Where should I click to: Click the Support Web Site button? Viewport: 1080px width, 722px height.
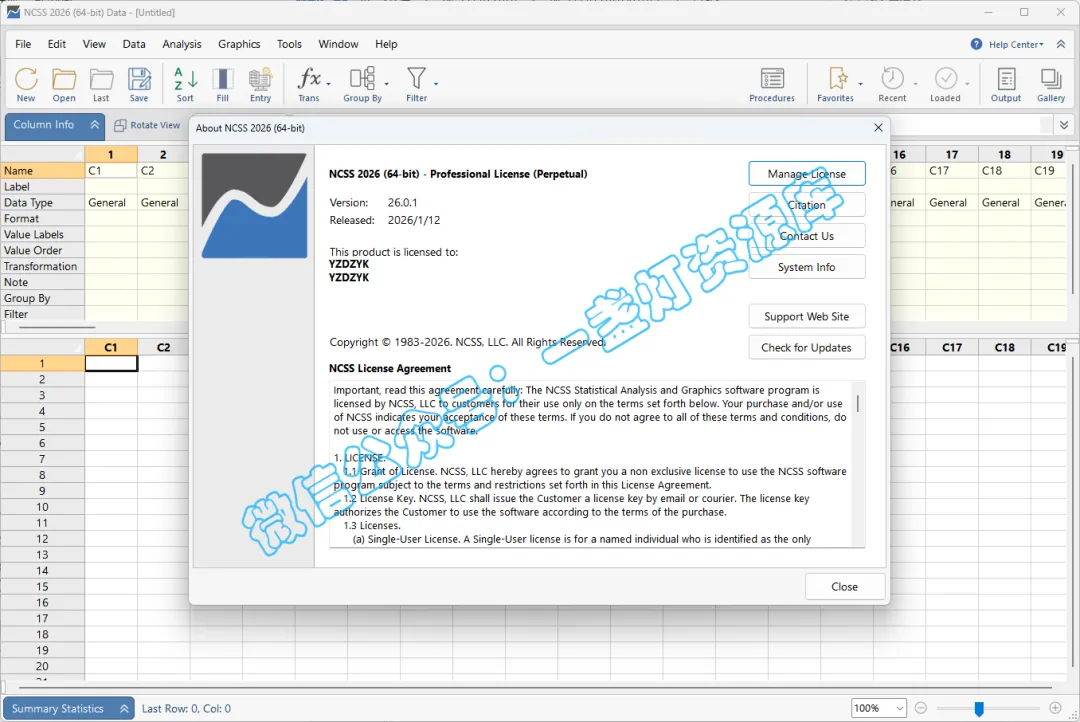point(807,316)
